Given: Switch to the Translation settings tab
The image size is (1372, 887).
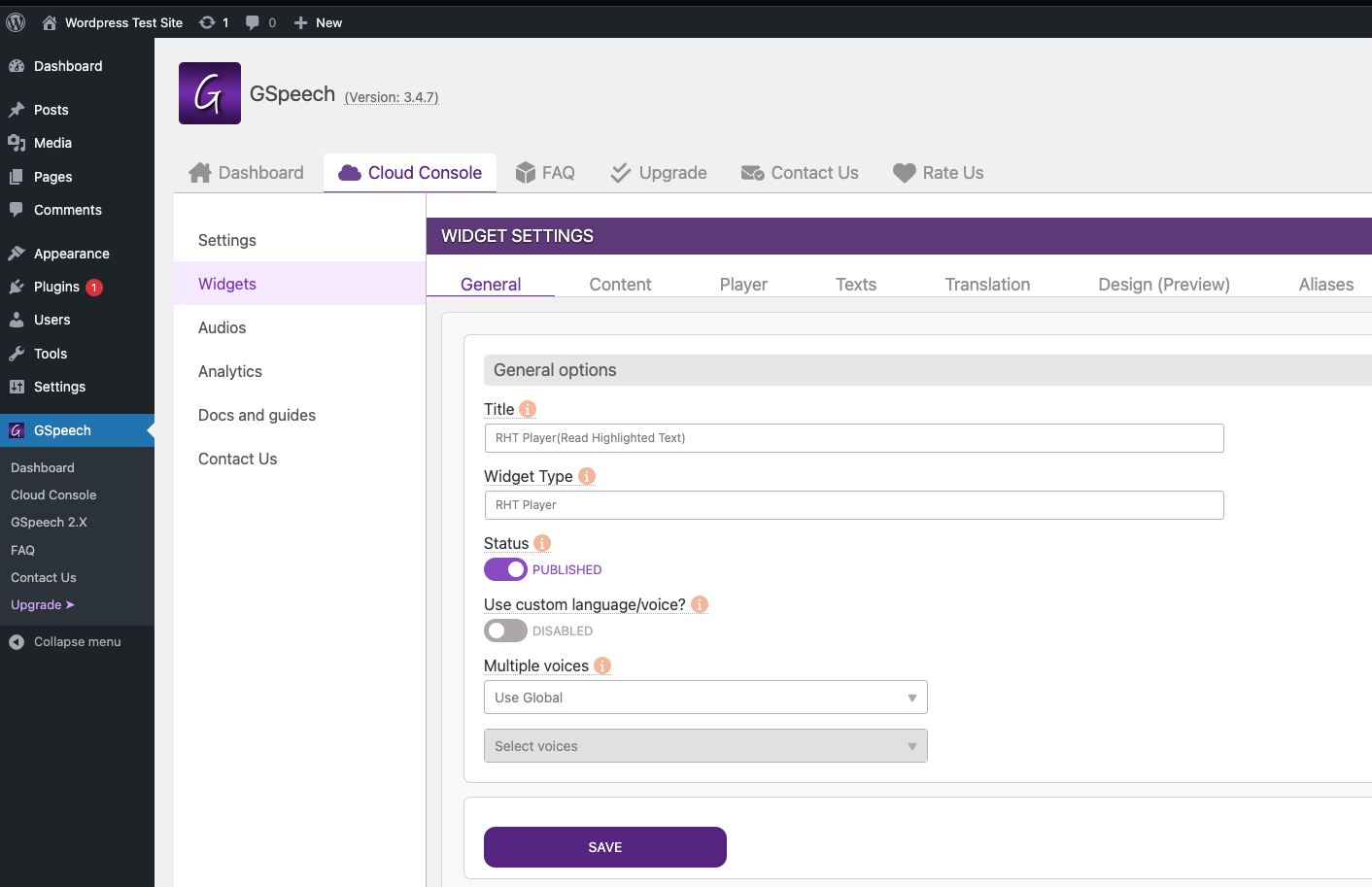Looking at the screenshot, I should [x=987, y=285].
